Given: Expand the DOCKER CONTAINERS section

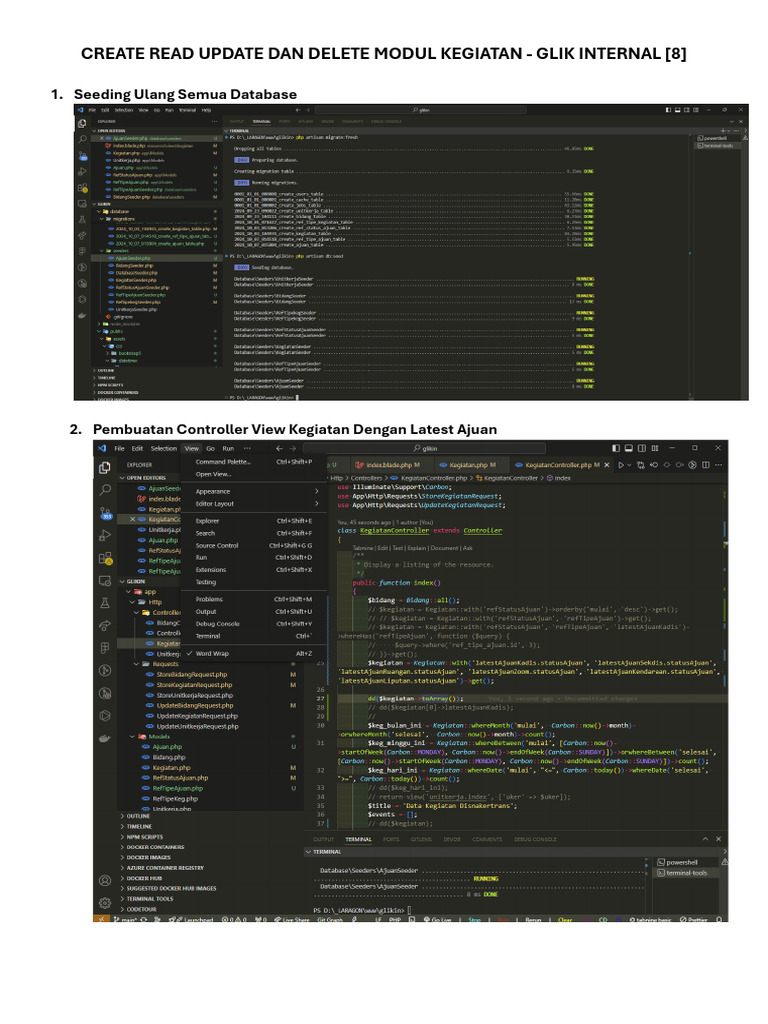Looking at the screenshot, I should point(160,846).
